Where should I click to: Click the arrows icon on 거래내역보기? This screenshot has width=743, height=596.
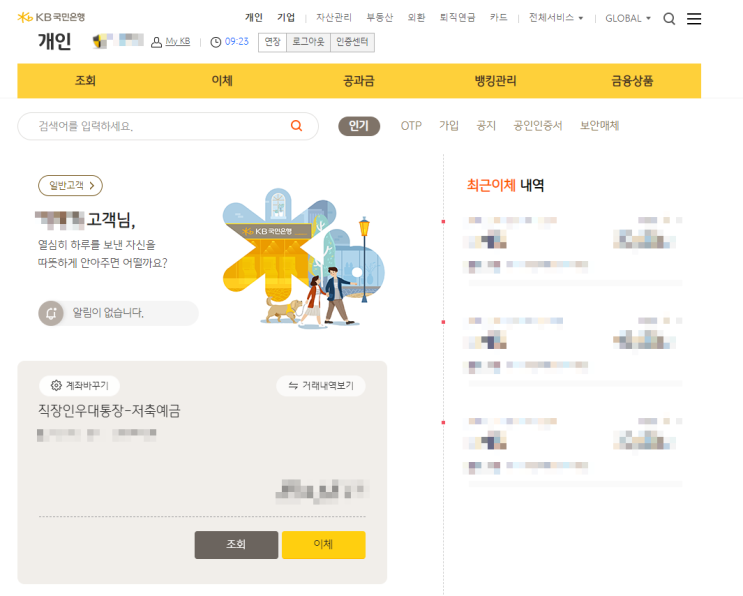[x=293, y=386]
